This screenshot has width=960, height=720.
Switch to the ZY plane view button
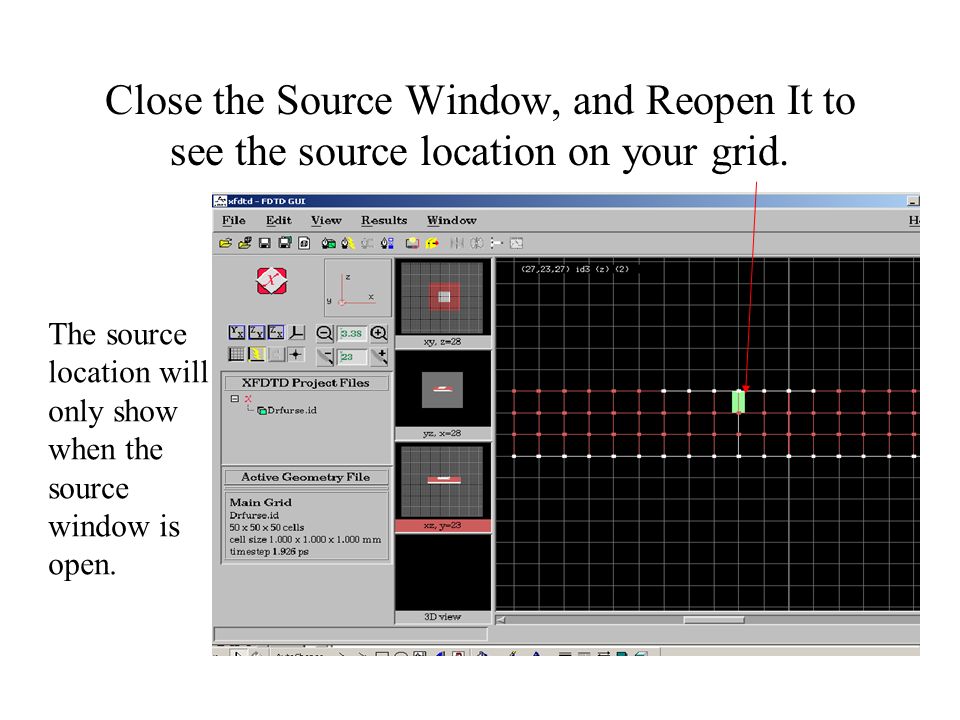click(257, 332)
